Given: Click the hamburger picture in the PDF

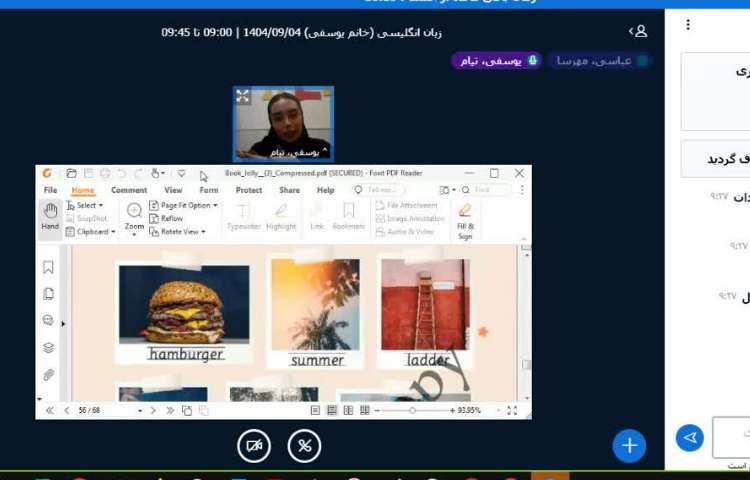Looking at the screenshot, I should pos(184,305).
